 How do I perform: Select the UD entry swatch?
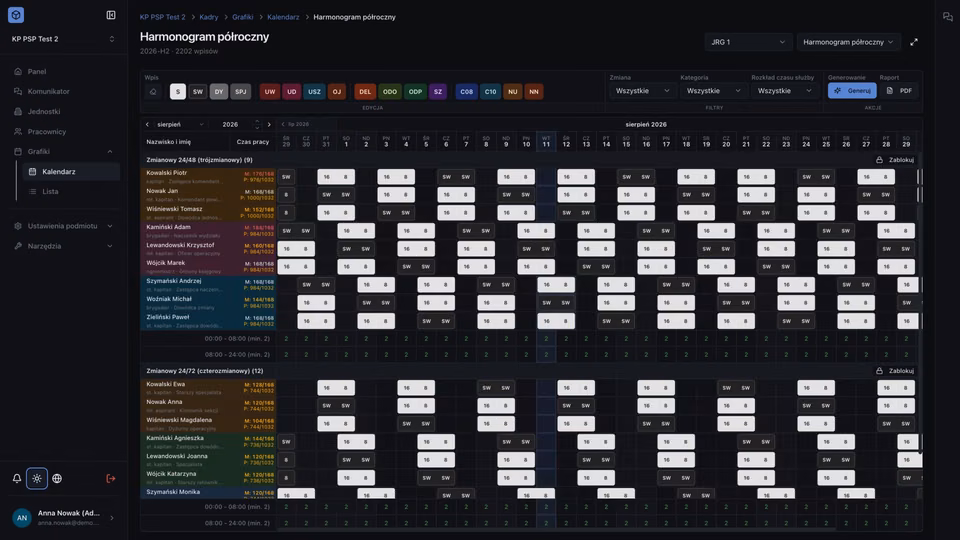click(291, 92)
